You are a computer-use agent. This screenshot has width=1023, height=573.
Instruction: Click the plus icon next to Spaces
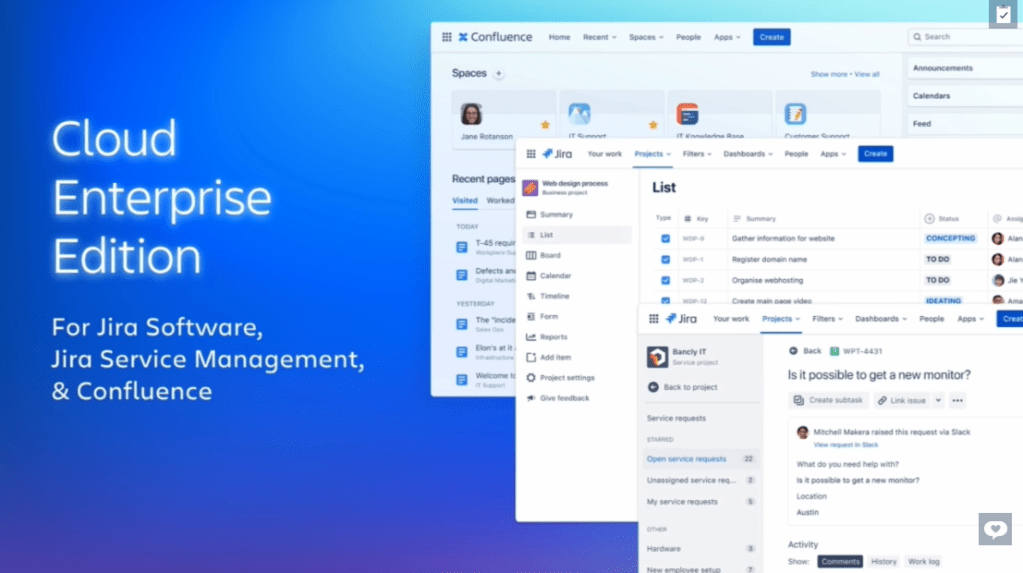pyautogui.click(x=499, y=73)
